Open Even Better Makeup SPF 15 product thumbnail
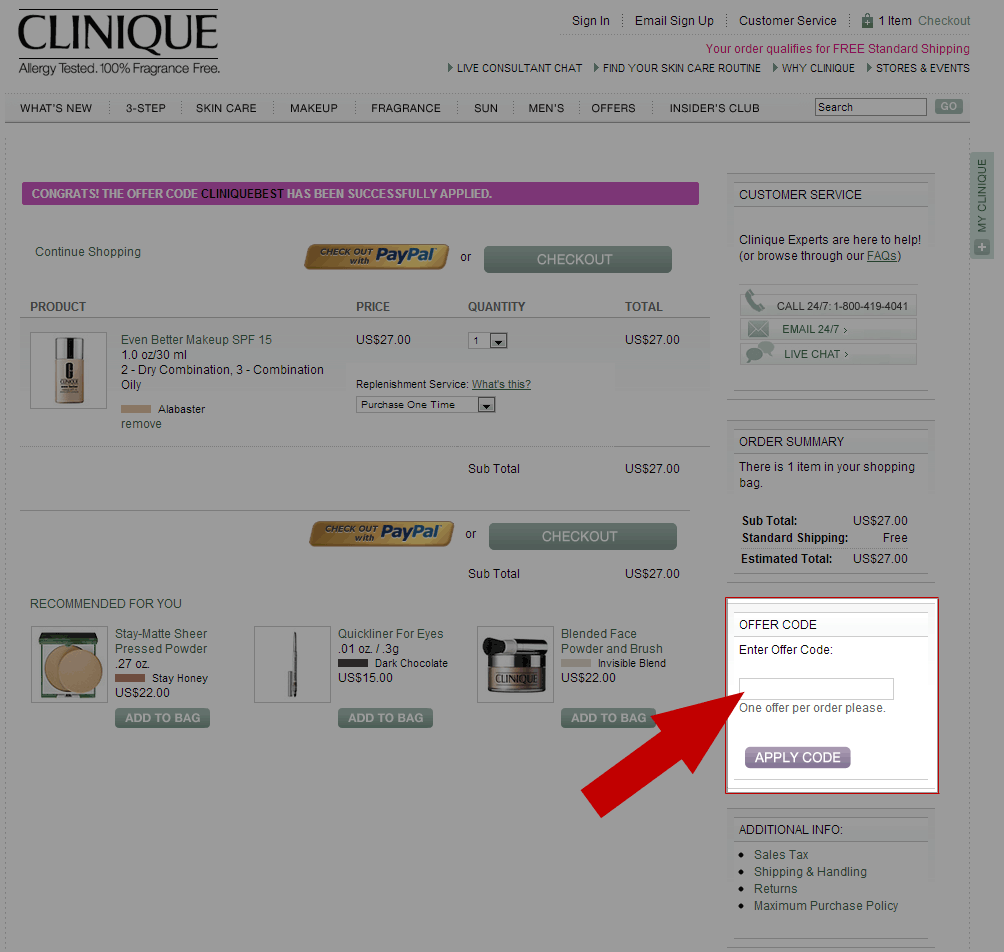This screenshot has width=1004, height=952. tap(69, 370)
